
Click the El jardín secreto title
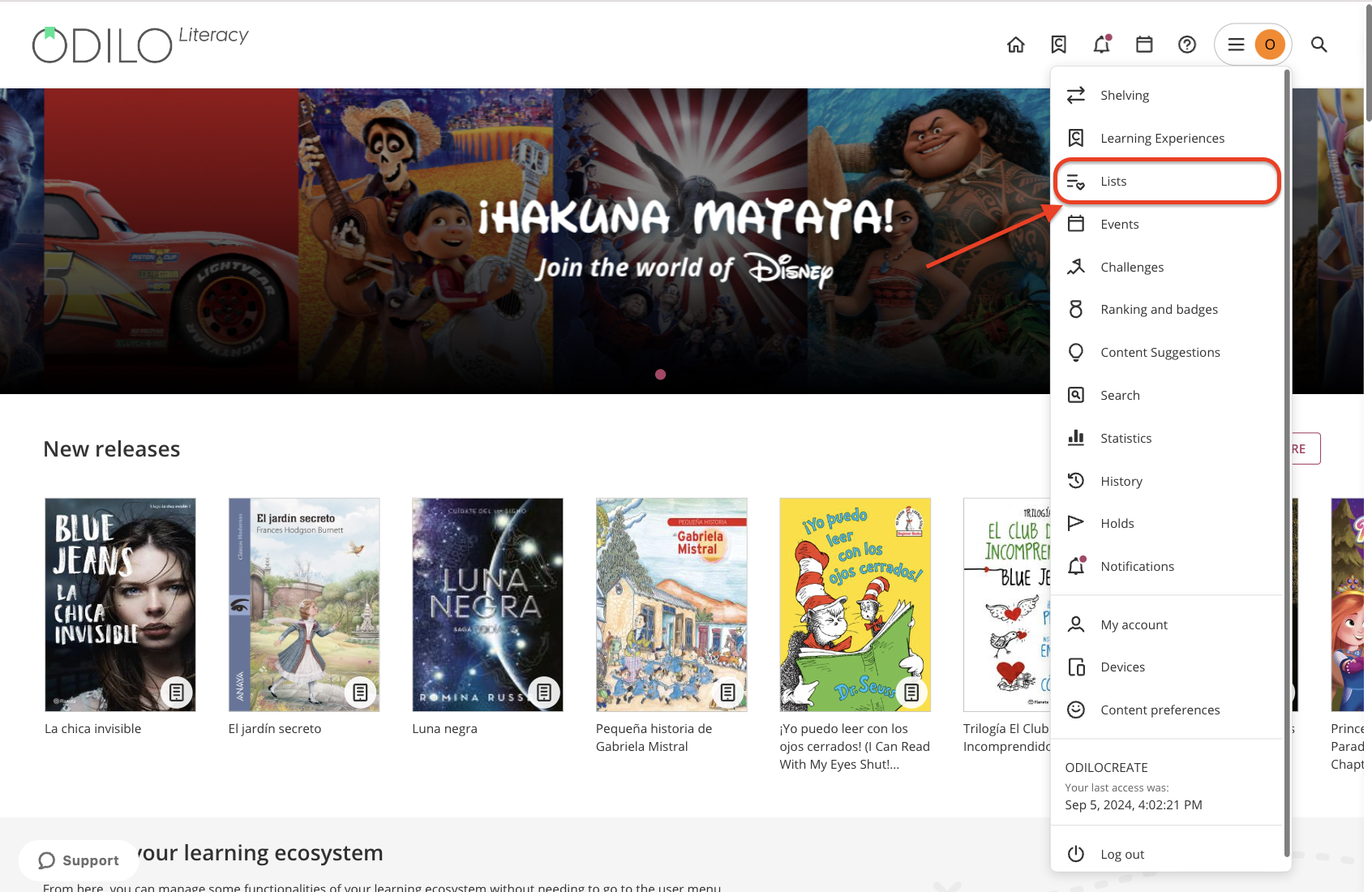tap(275, 729)
